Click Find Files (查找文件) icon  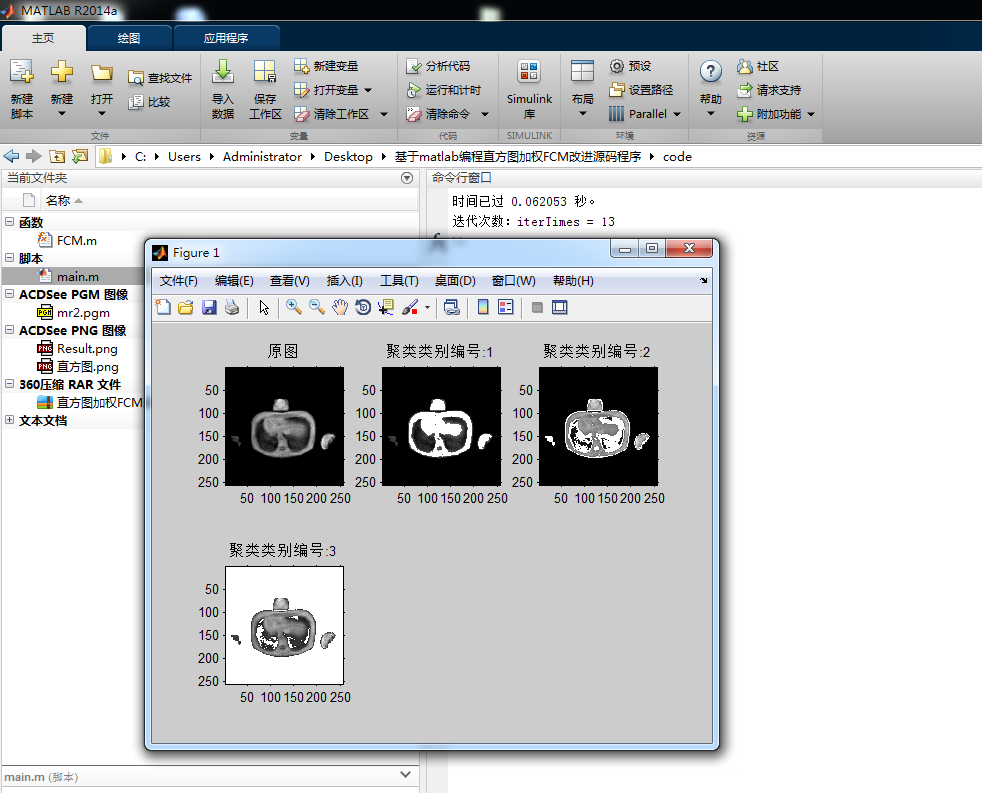[x=136, y=78]
